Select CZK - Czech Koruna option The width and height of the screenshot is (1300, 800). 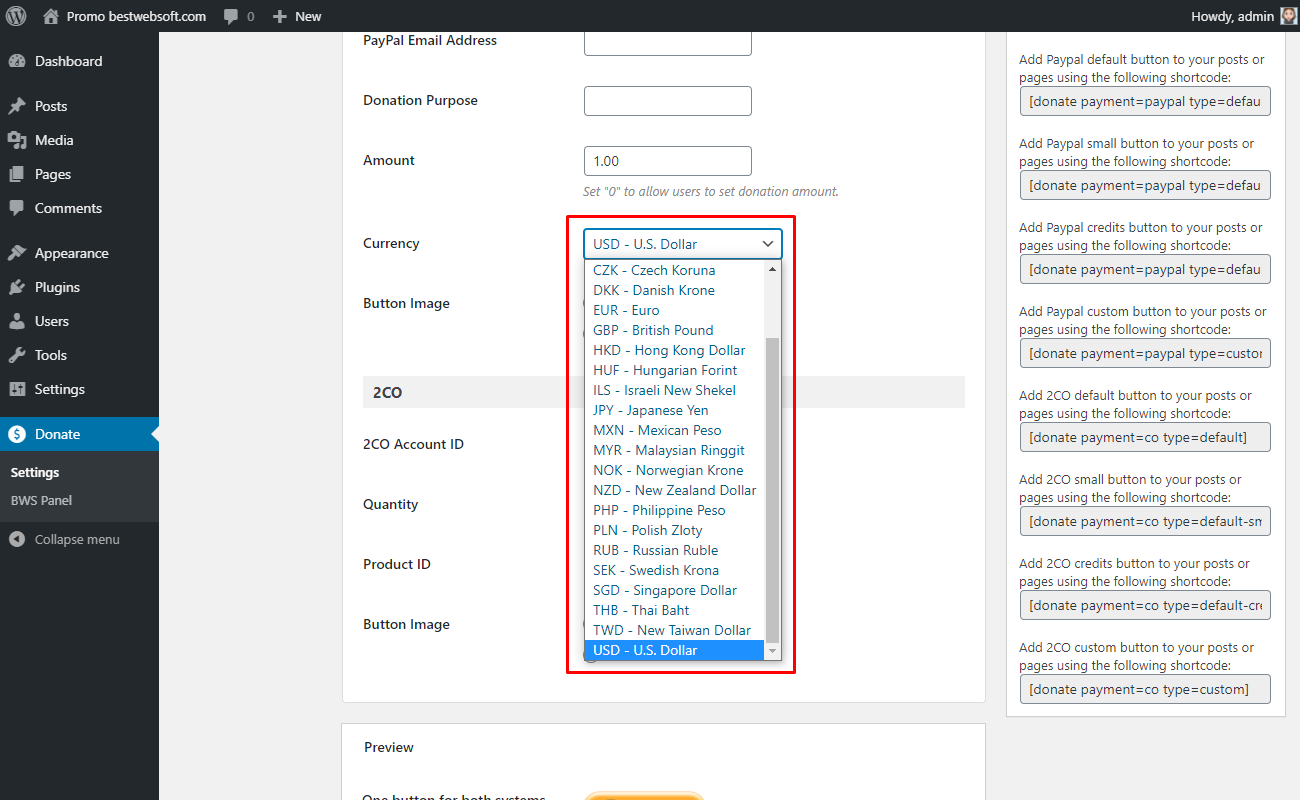click(675, 270)
